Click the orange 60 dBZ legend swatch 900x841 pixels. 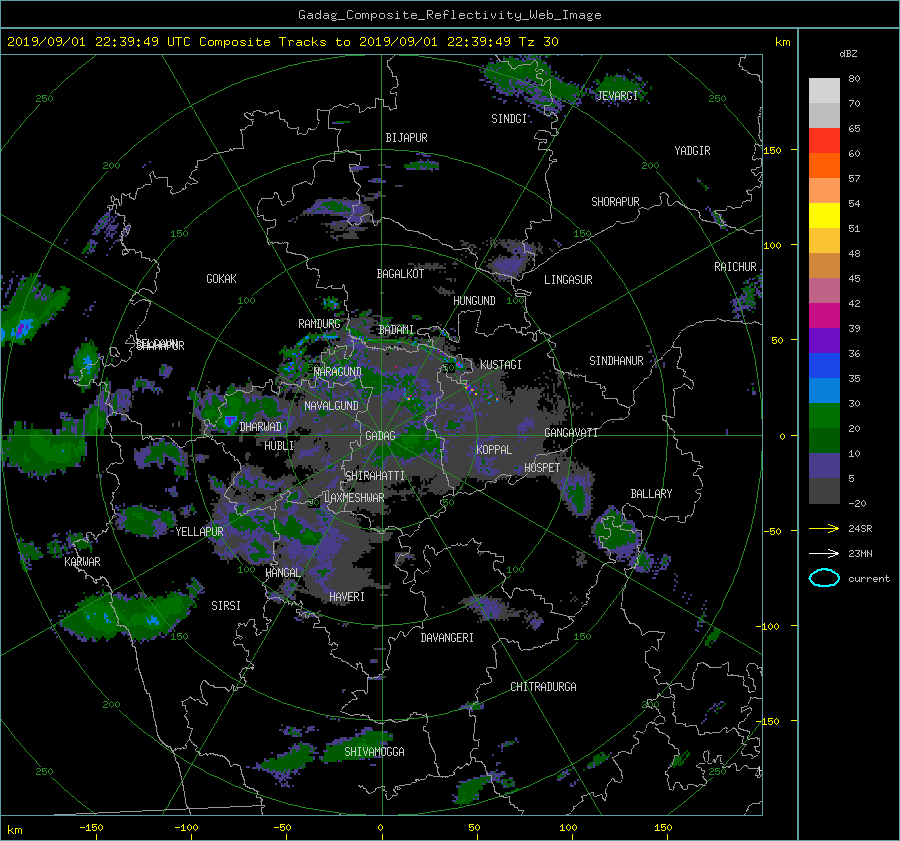[x=824, y=165]
